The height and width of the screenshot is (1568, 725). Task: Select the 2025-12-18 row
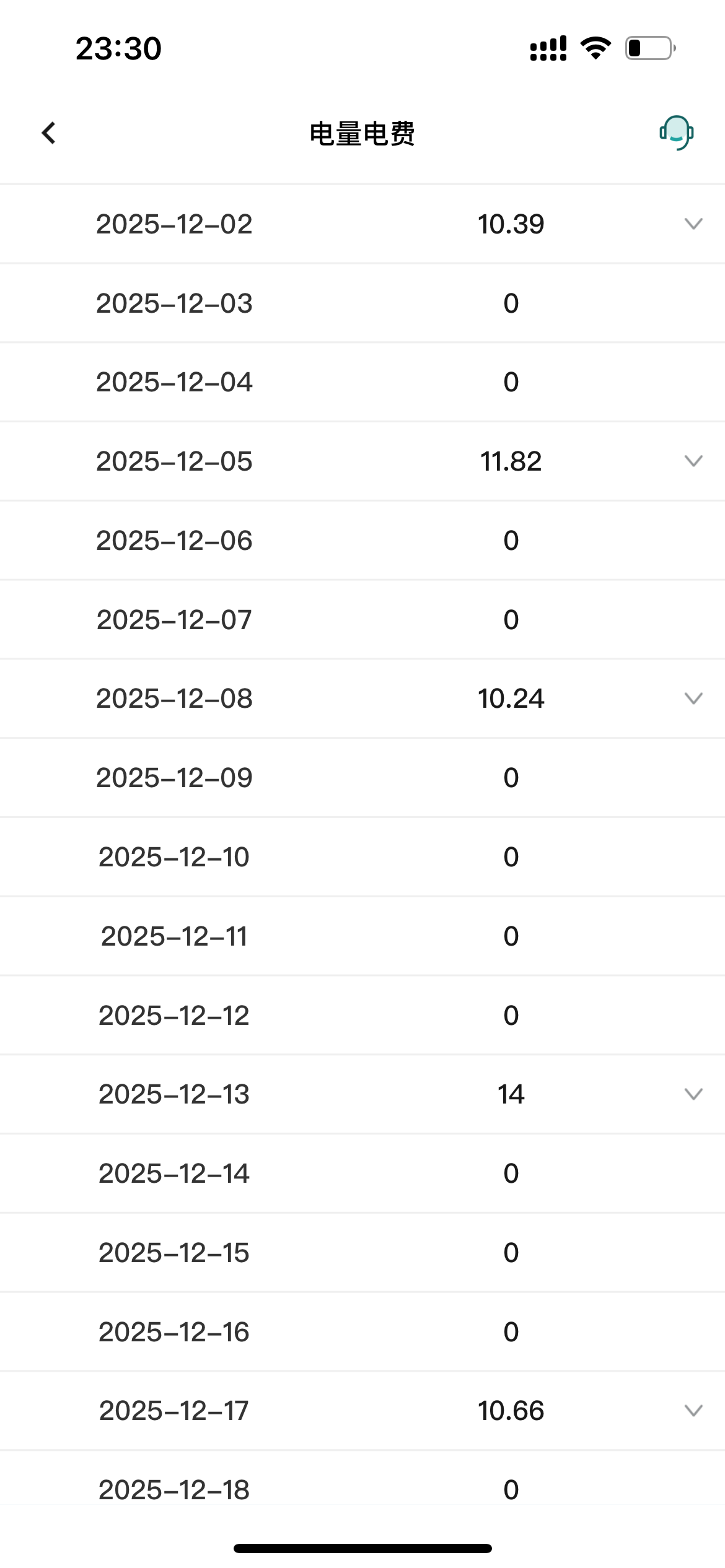tap(174, 1490)
